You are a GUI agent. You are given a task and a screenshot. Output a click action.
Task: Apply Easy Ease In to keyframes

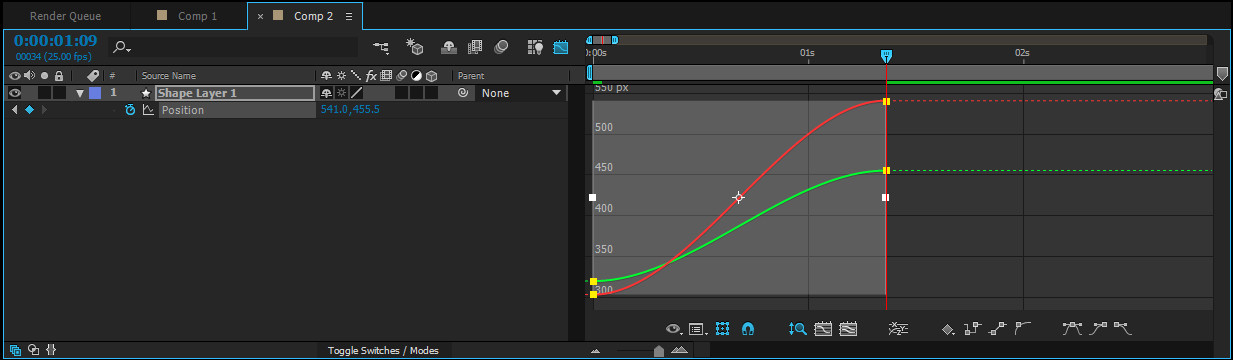point(1099,328)
